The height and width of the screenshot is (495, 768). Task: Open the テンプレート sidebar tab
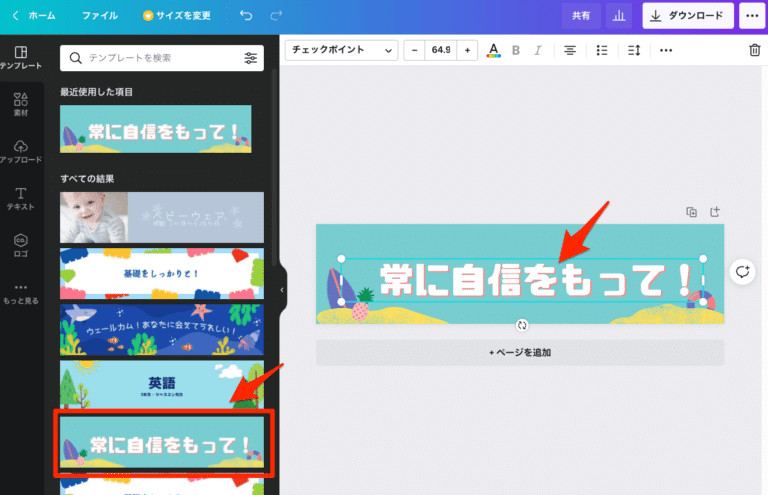tap(21, 57)
